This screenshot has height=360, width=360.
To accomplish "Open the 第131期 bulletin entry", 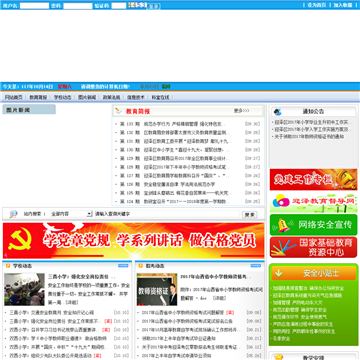I will (175, 141).
